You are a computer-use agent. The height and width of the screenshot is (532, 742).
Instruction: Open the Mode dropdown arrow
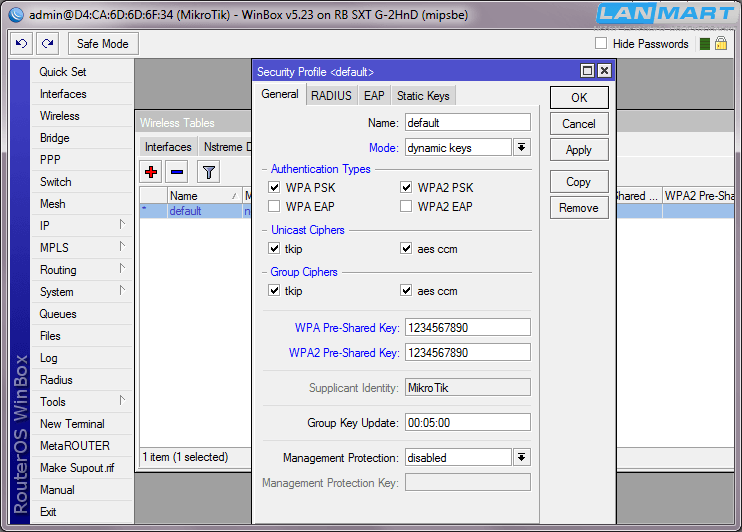[521, 148]
